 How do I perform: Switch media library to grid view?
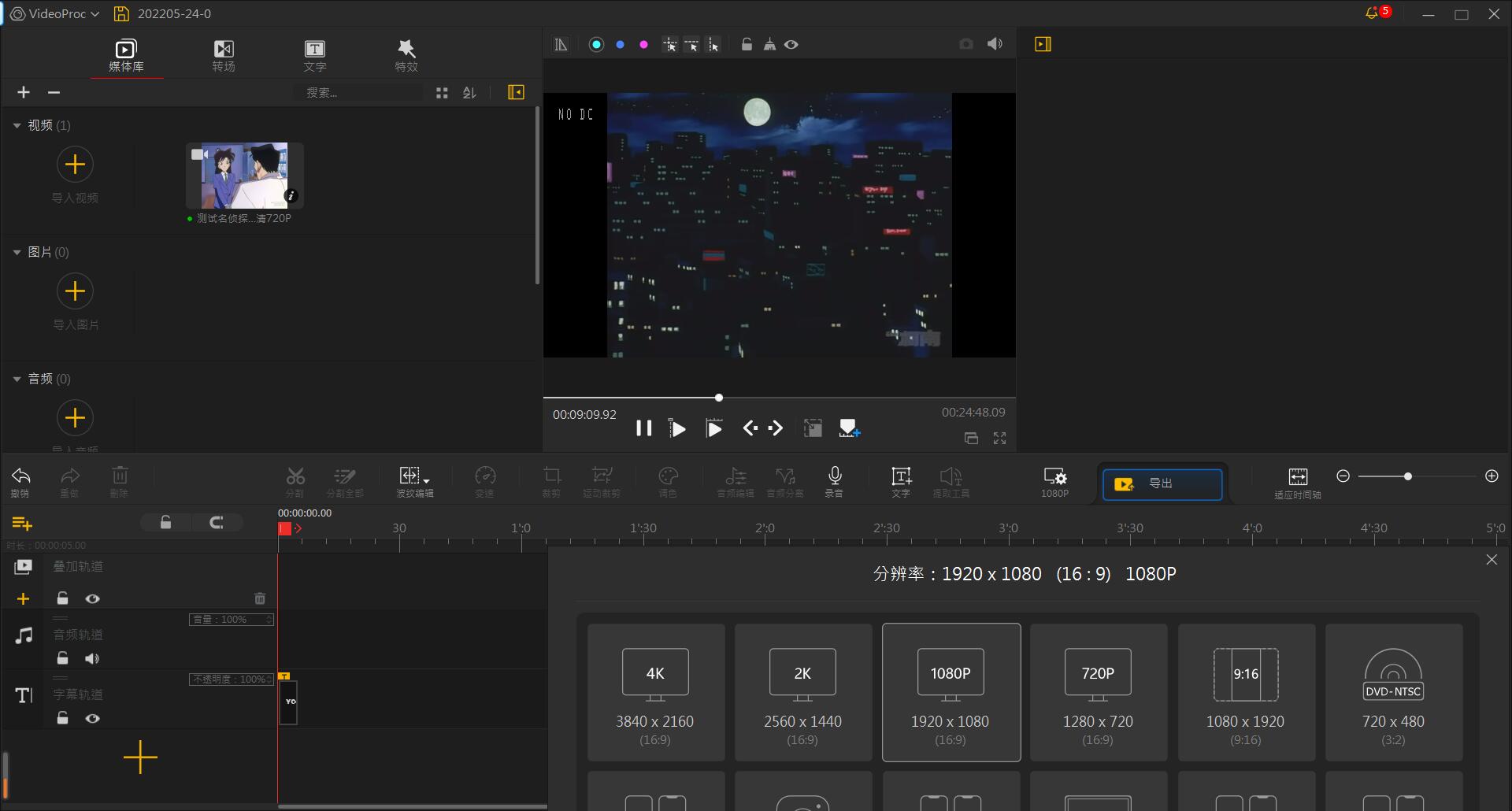point(442,92)
